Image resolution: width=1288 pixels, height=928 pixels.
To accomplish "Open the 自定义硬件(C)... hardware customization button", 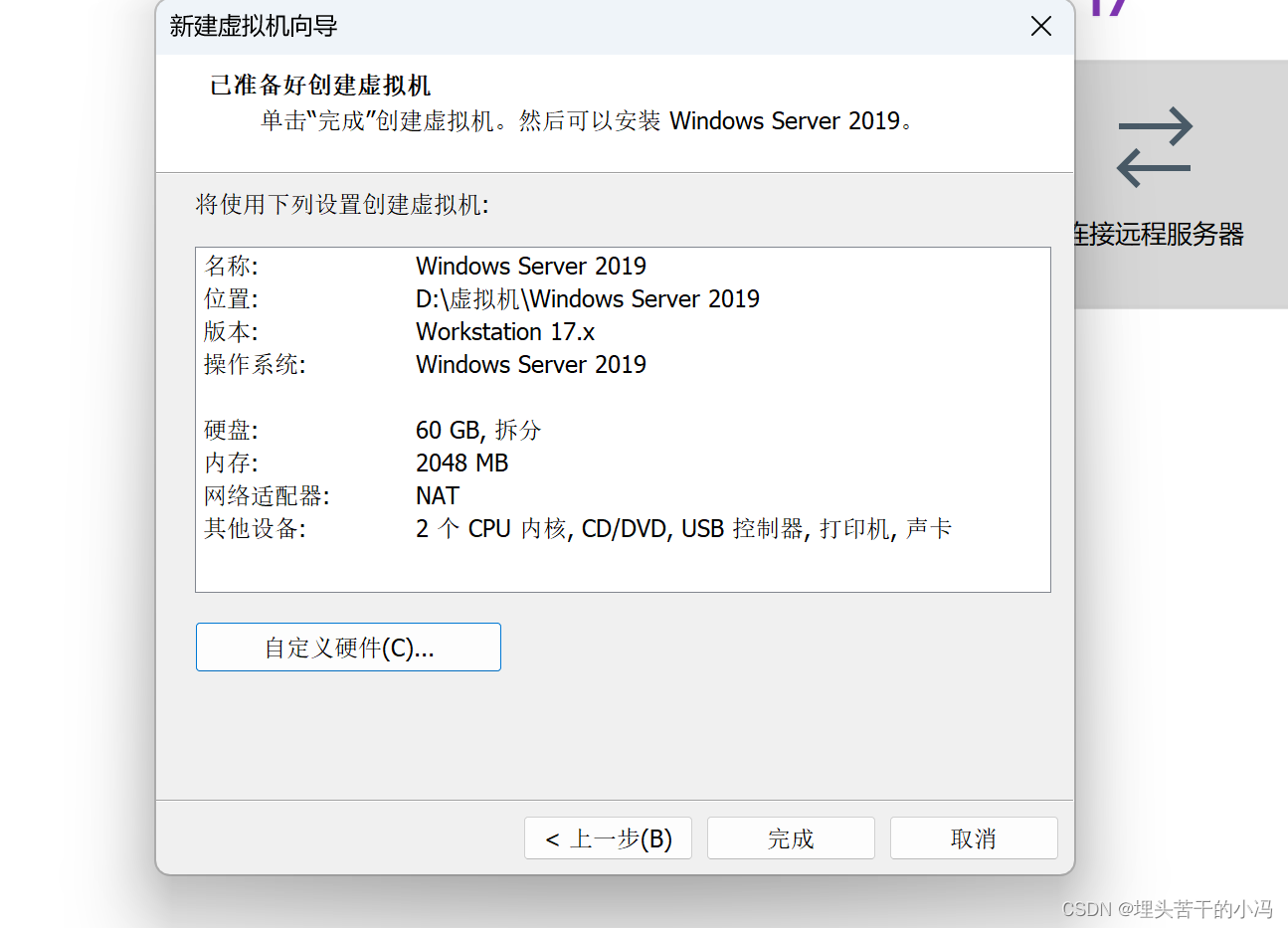I will [x=348, y=647].
